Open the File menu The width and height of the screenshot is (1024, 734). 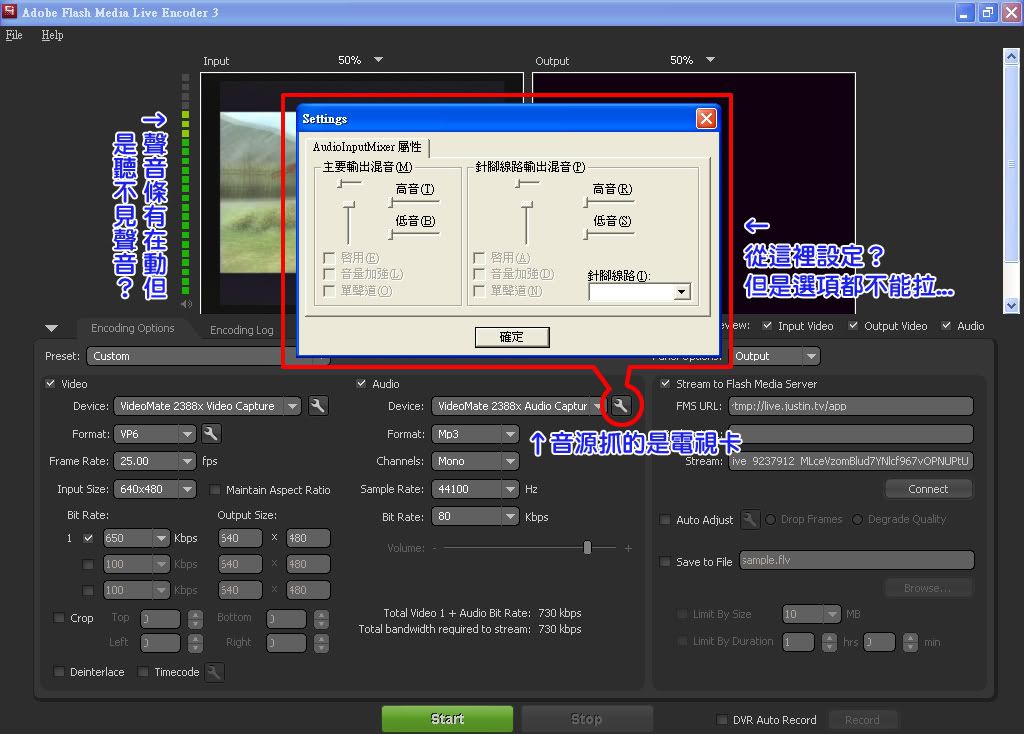pos(14,35)
